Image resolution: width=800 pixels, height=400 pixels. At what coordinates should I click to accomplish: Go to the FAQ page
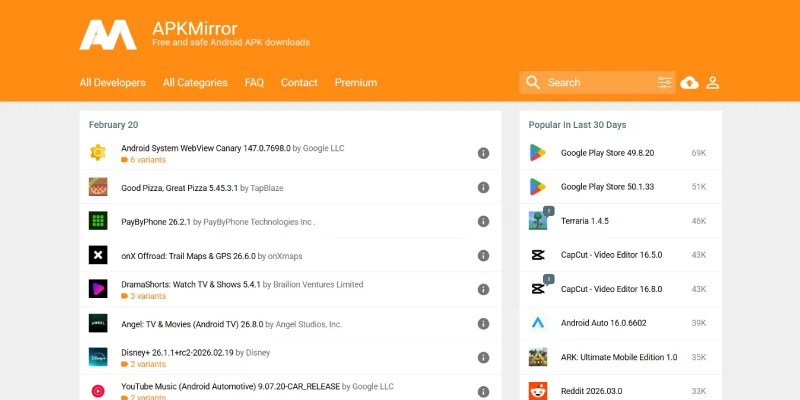[x=254, y=83]
